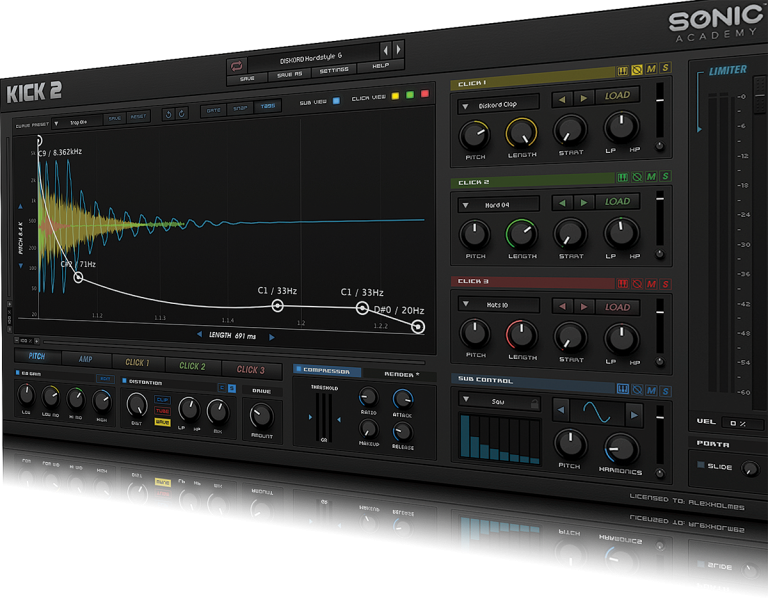Select previous Click 2 sample arrow
The image size is (768, 599).
coord(562,203)
